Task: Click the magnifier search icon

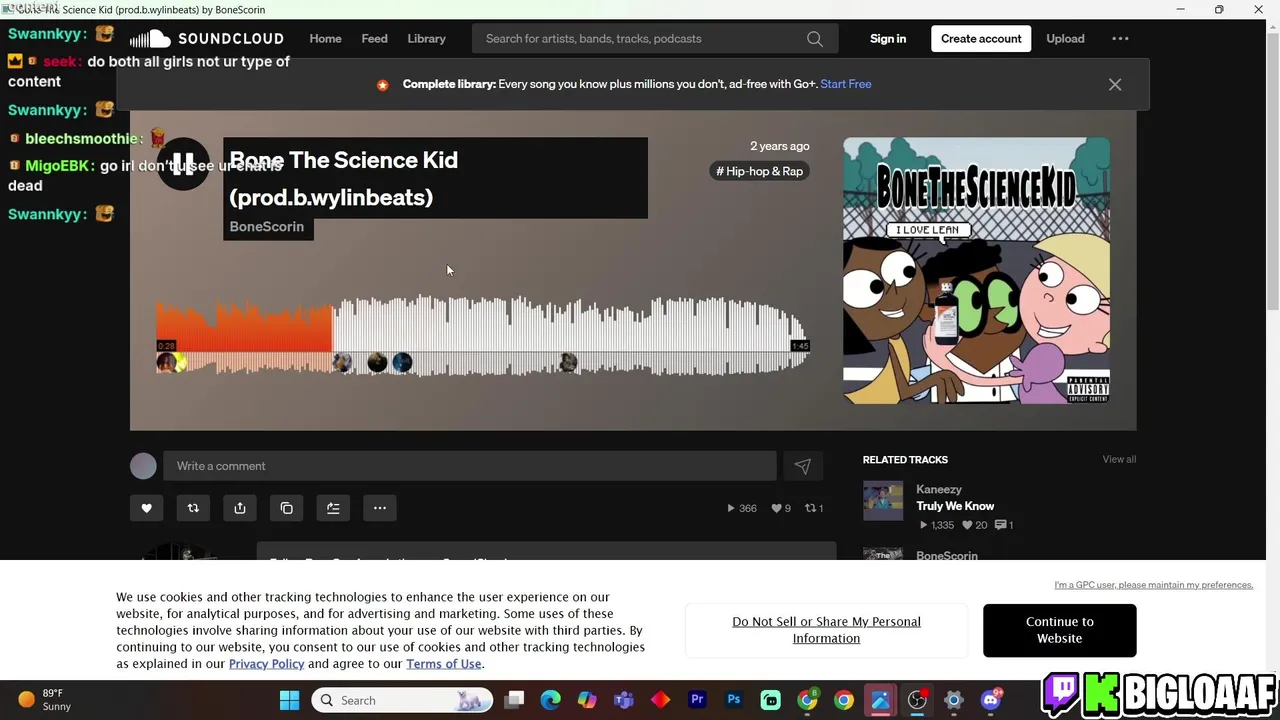Action: tap(815, 39)
